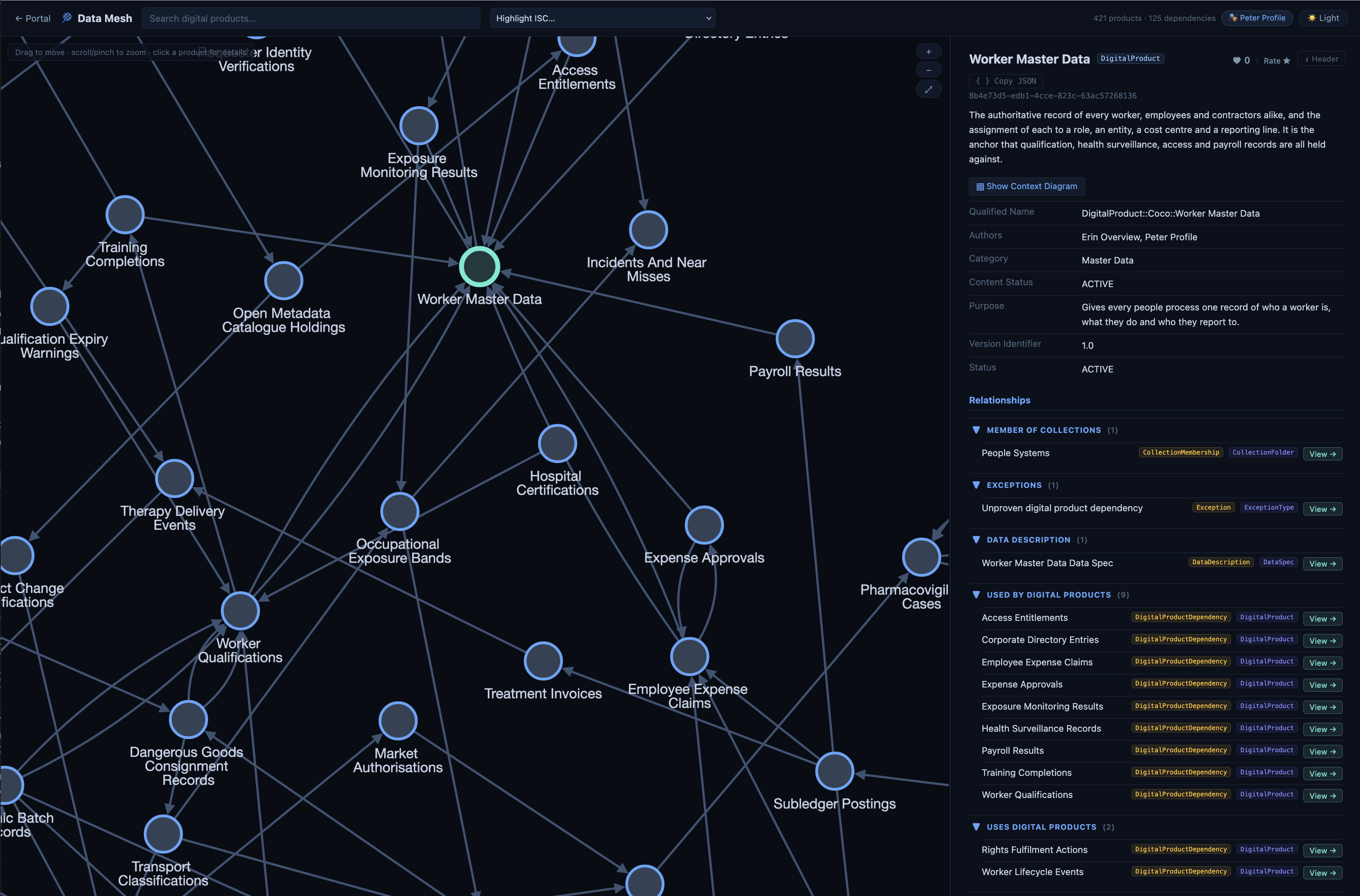Select the Occupational Exposure Bands node circle
Image resolution: width=1360 pixels, height=896 pixels.
point(400,512)
